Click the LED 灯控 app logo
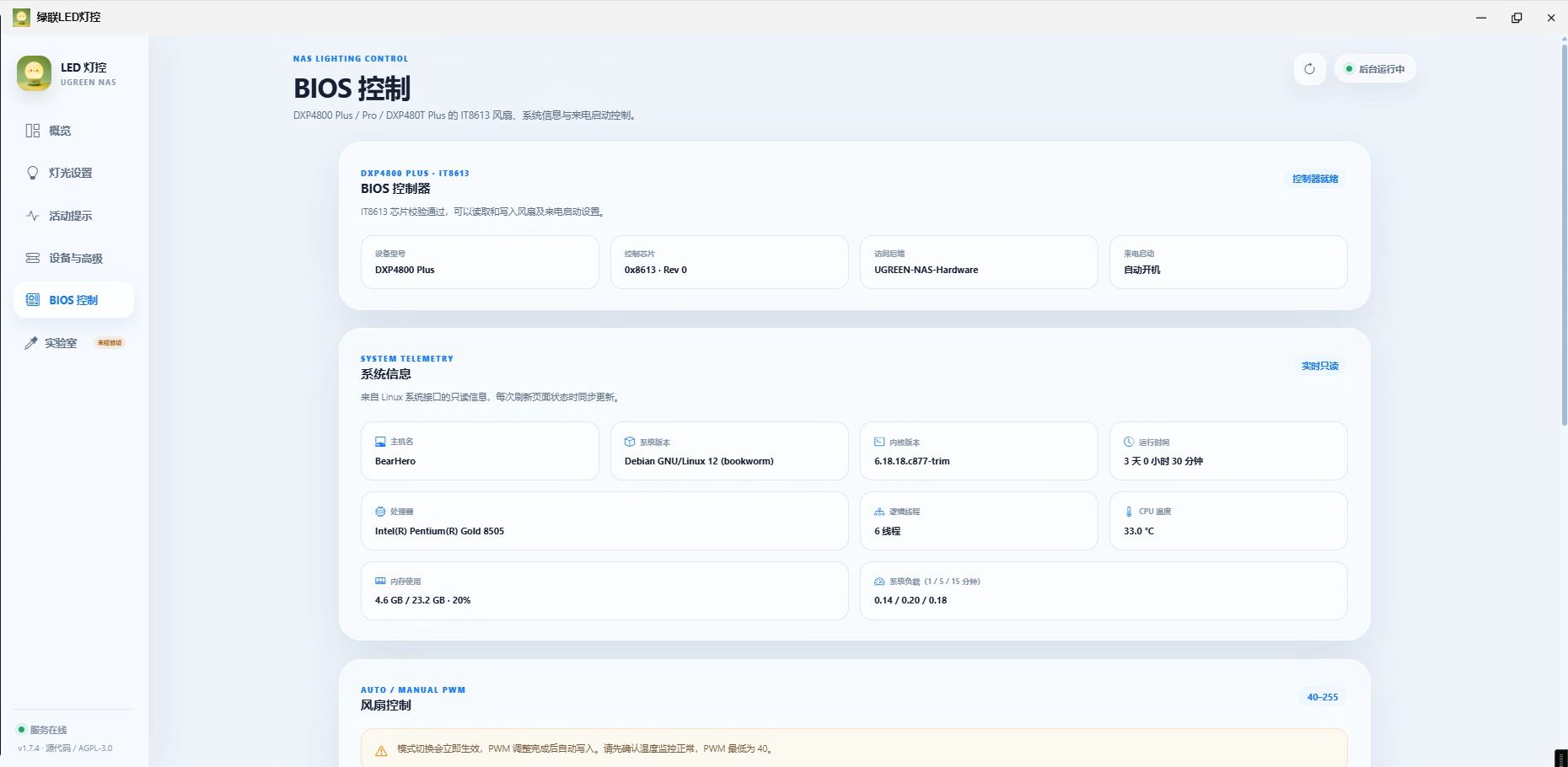Viewport: 1568px width, 767px height. (x=35, y=73)
